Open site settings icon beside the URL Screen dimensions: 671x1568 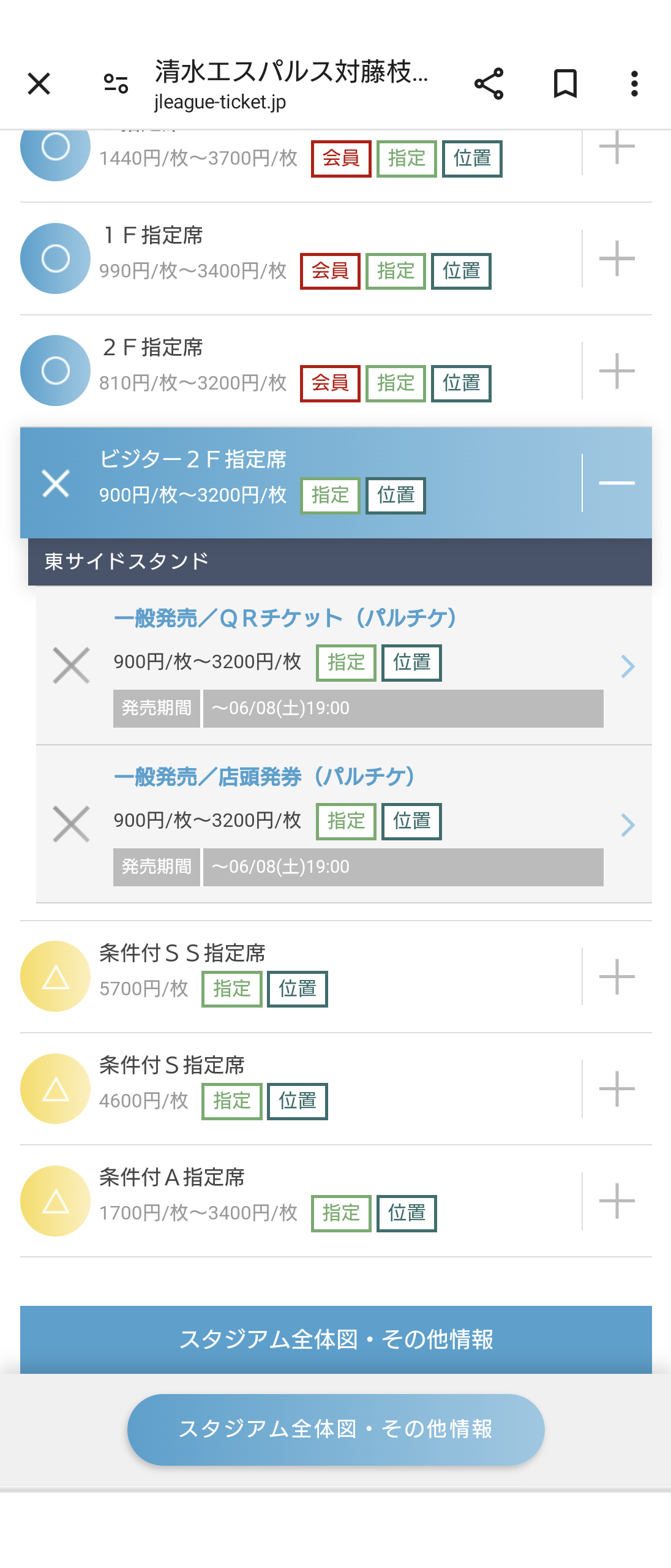tap(116, 84)
